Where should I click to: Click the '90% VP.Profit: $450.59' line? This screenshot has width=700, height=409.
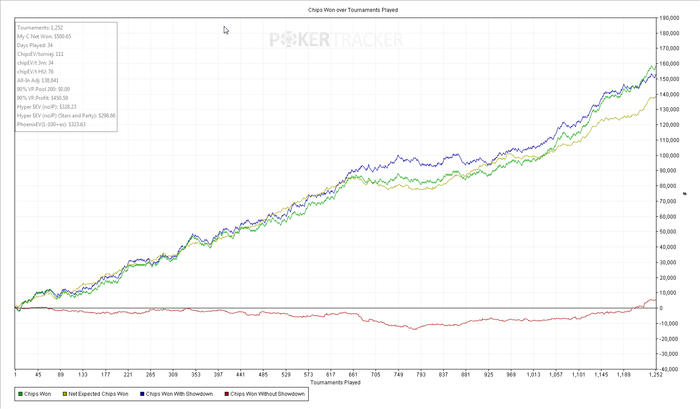(43, 98)
